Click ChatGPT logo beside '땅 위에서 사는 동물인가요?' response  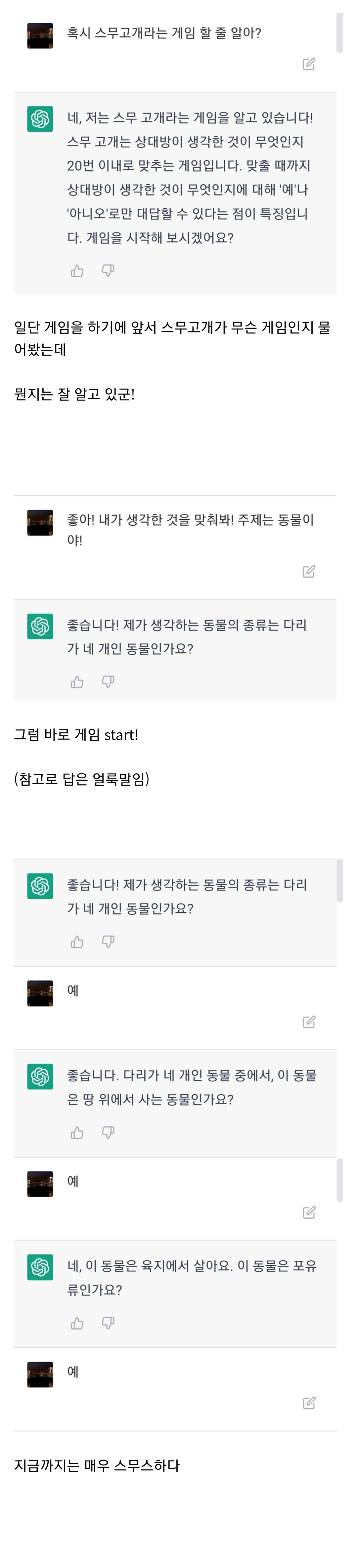click(x=40, y=1077)
